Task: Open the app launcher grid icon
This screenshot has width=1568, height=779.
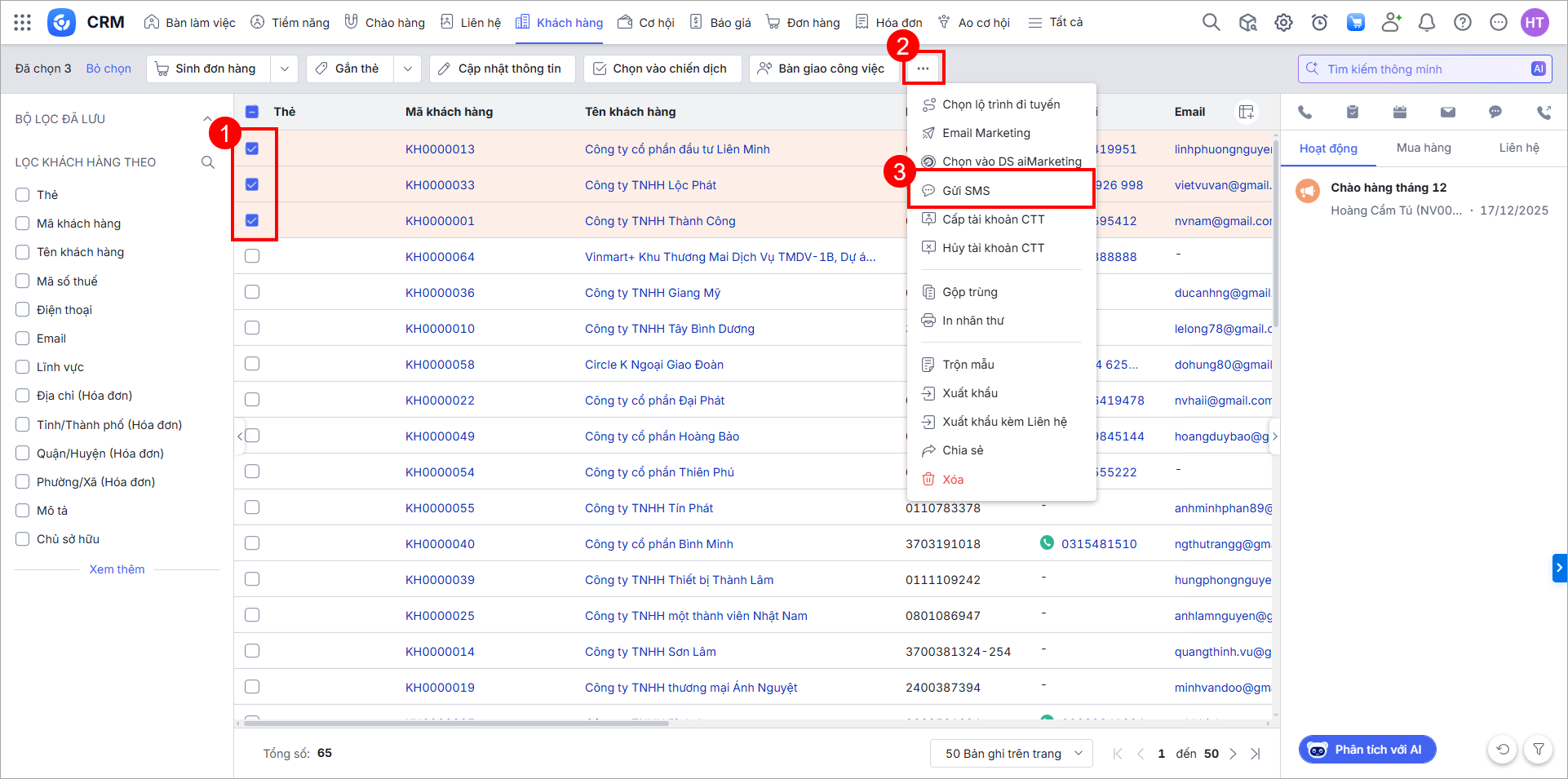Action: click(23, 23)
